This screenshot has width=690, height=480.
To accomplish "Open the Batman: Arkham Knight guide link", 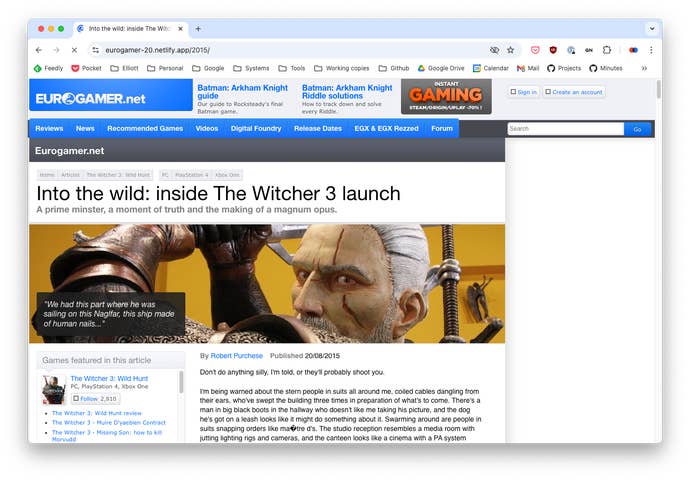I will pyautogui.click(x=242, y=92).
